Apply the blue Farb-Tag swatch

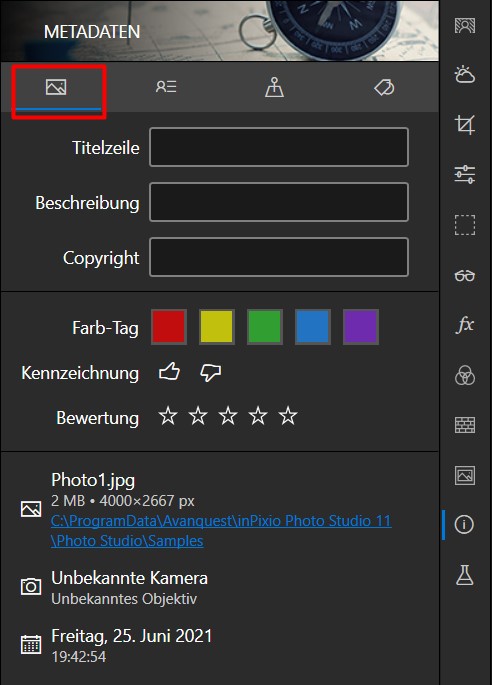pyautogui.click(x=313, y=327)
